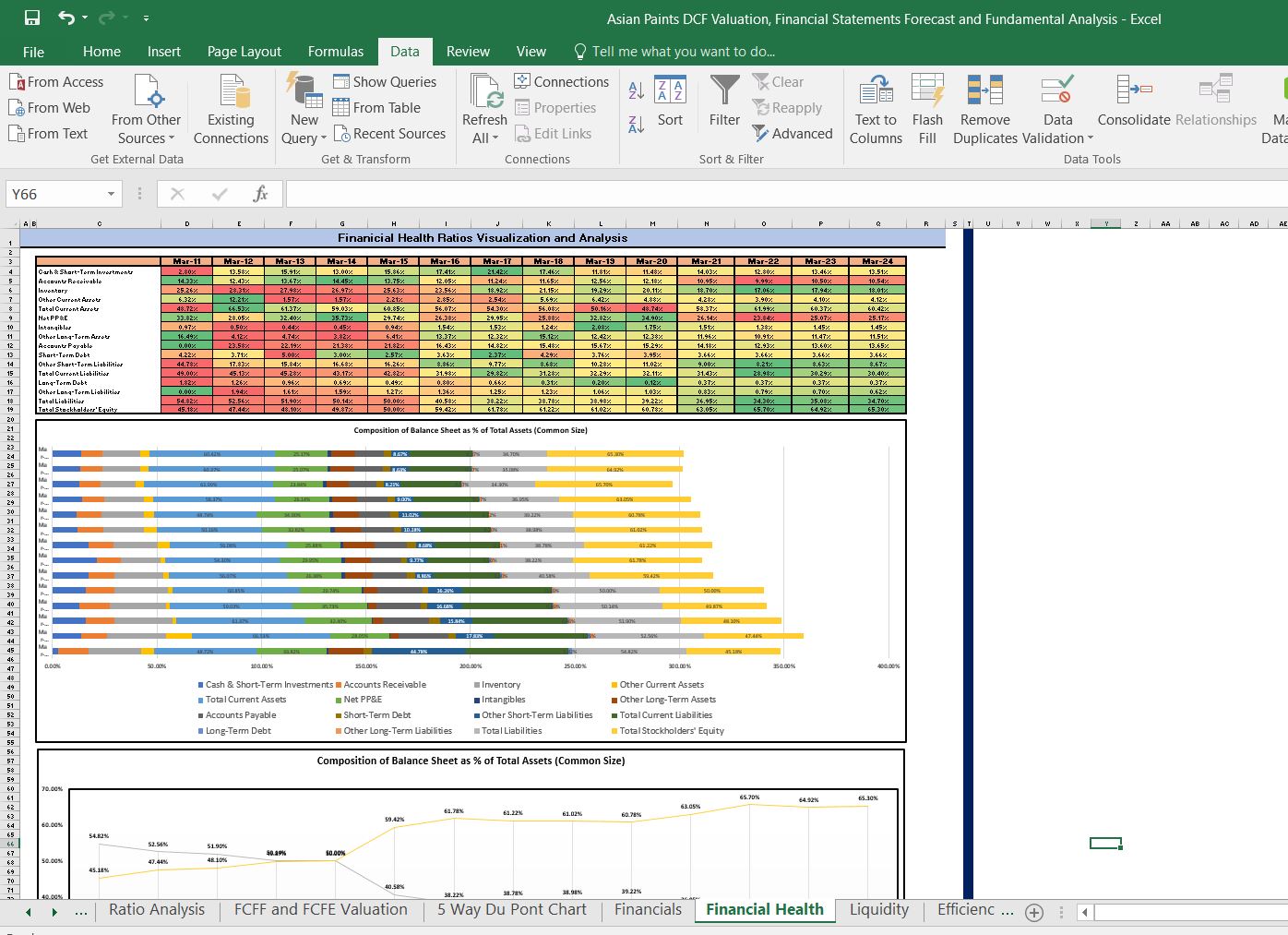Switch to the Liquidity sheet

point(879,909)
